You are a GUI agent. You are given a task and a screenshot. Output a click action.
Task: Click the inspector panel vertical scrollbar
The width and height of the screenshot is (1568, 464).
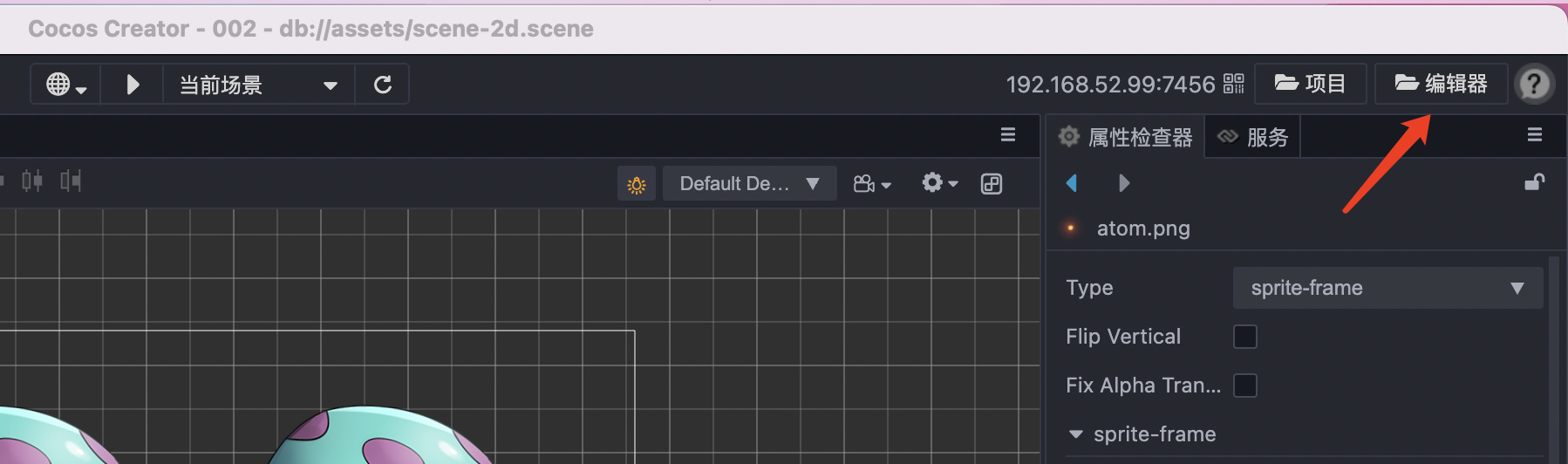(x=1553, y=359)
